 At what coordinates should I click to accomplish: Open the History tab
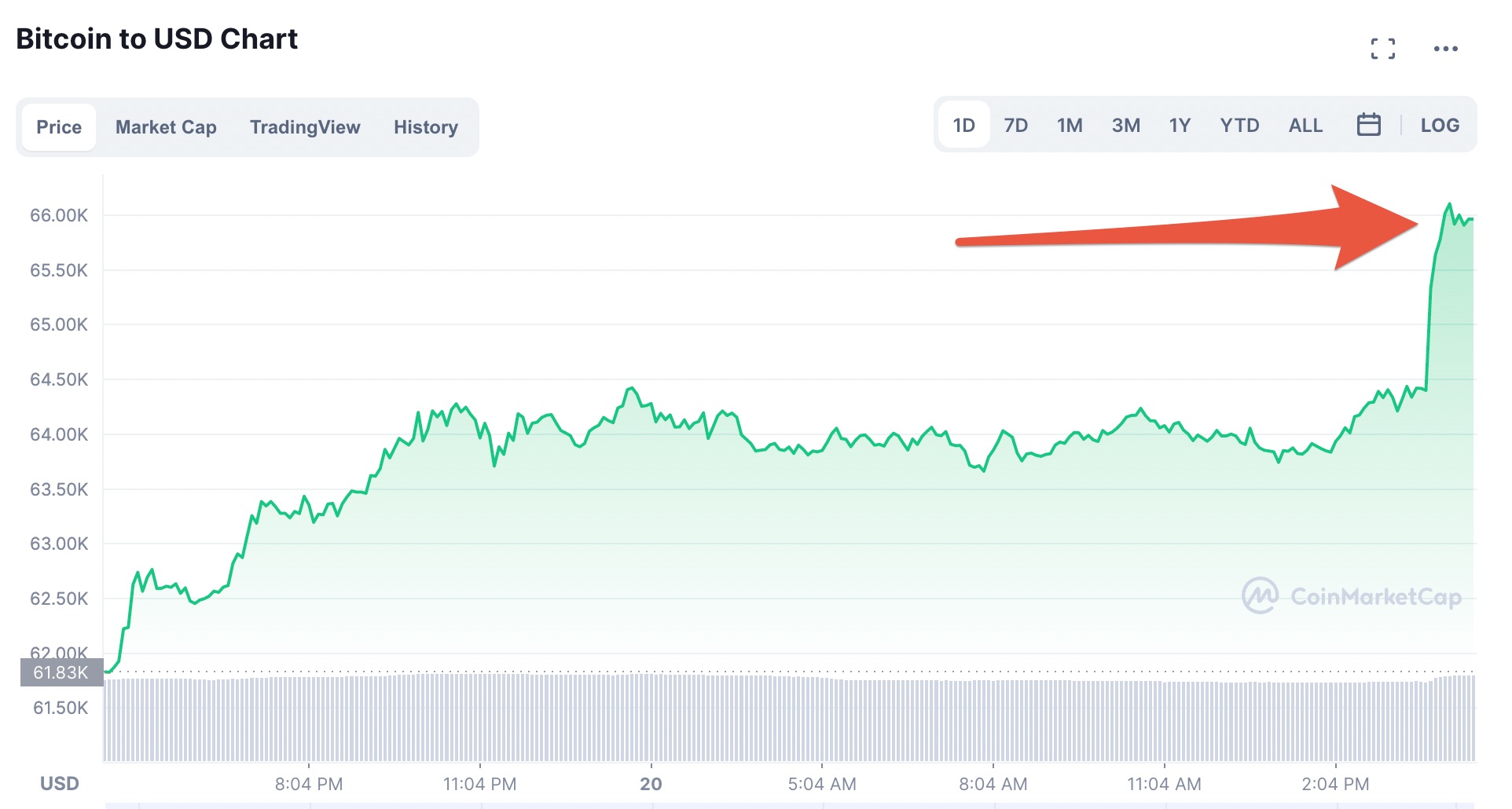coord(426,127)
